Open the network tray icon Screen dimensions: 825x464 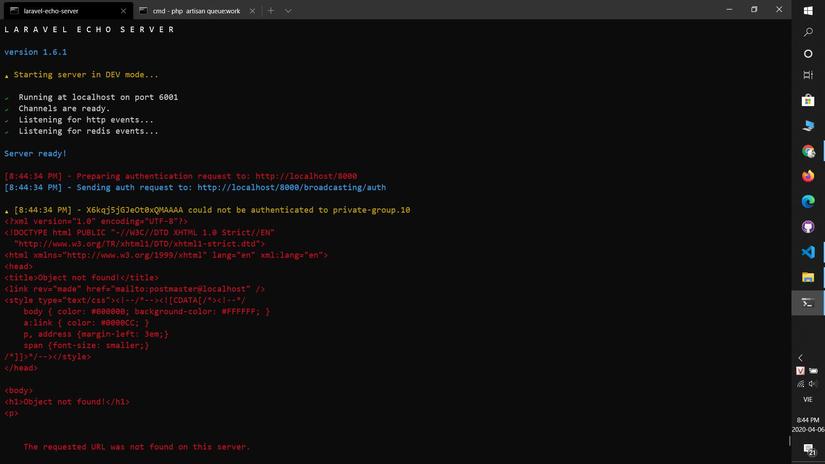tap(800, 384)
